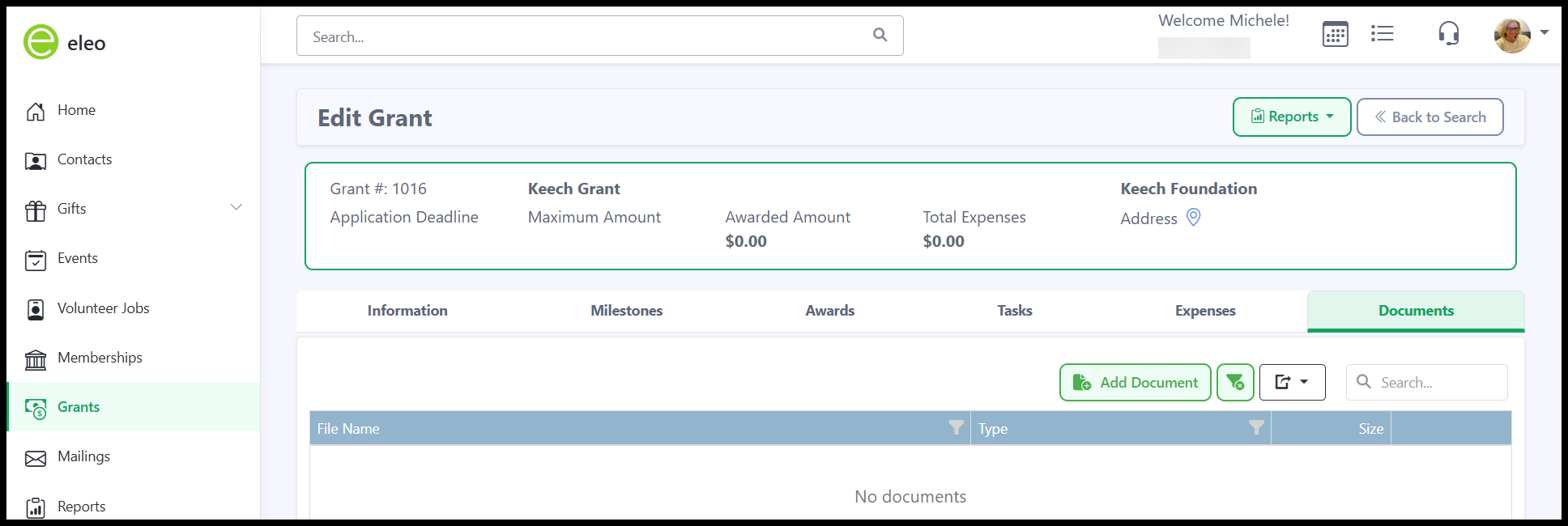Open the Type column filter icon
The width and height of the screenshot is (1568, 526).
pos(1256,427)
